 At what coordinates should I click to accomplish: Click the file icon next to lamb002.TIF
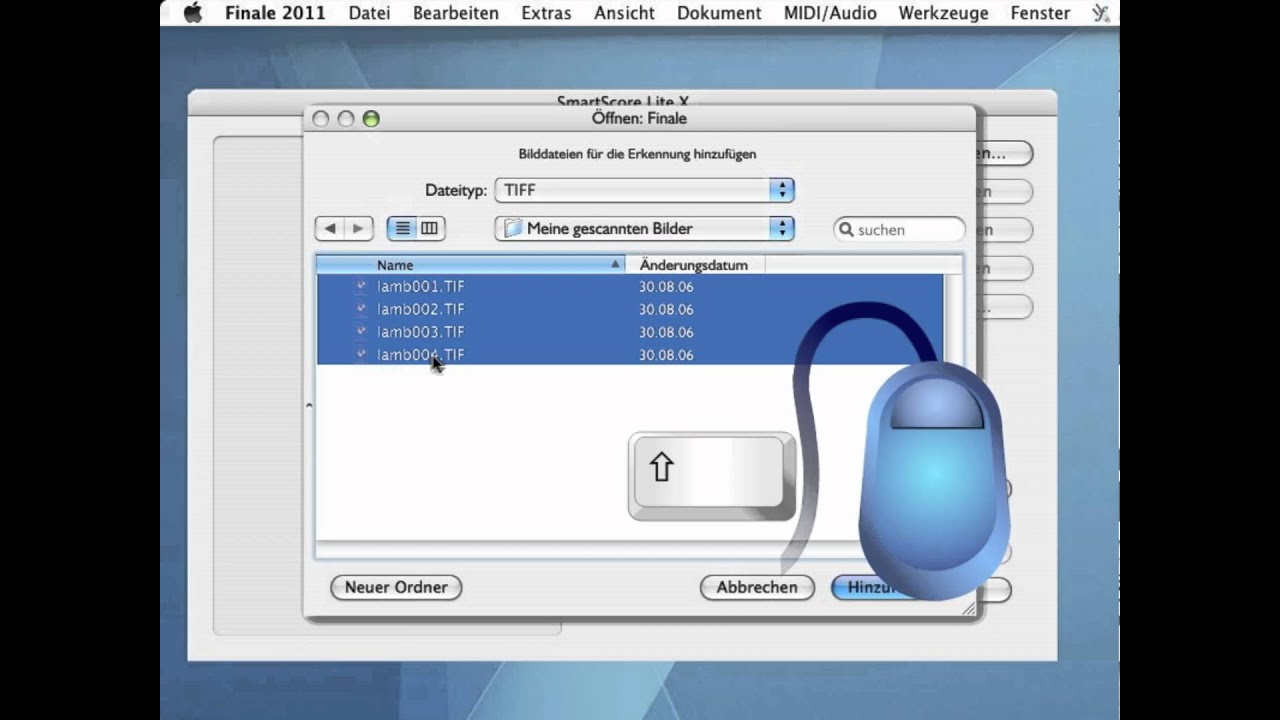tap(361, 310)
